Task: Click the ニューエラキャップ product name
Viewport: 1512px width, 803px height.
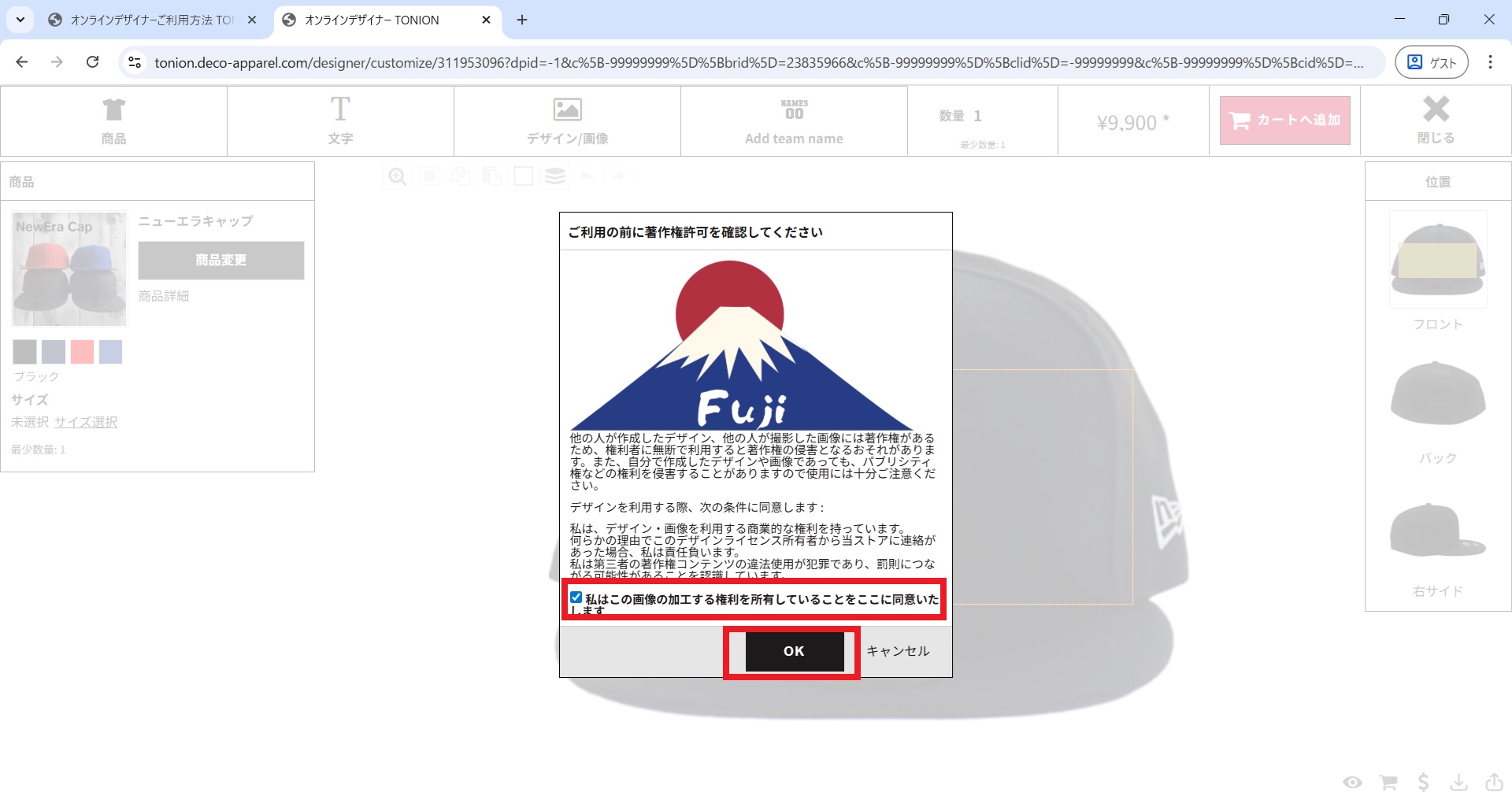Action: pos(195,221)
